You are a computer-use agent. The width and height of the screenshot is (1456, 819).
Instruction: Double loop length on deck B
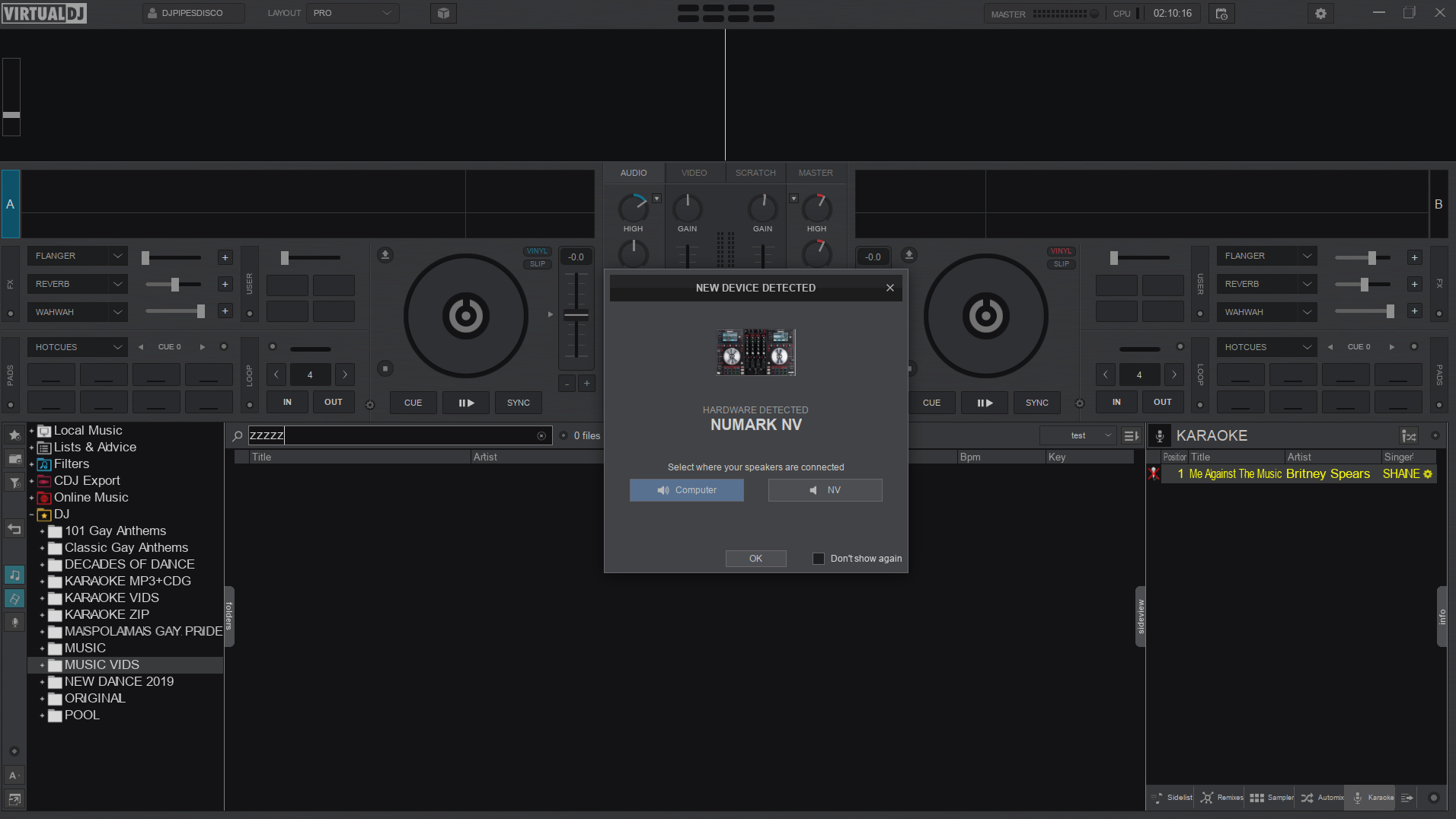(x=1173, y=374)
